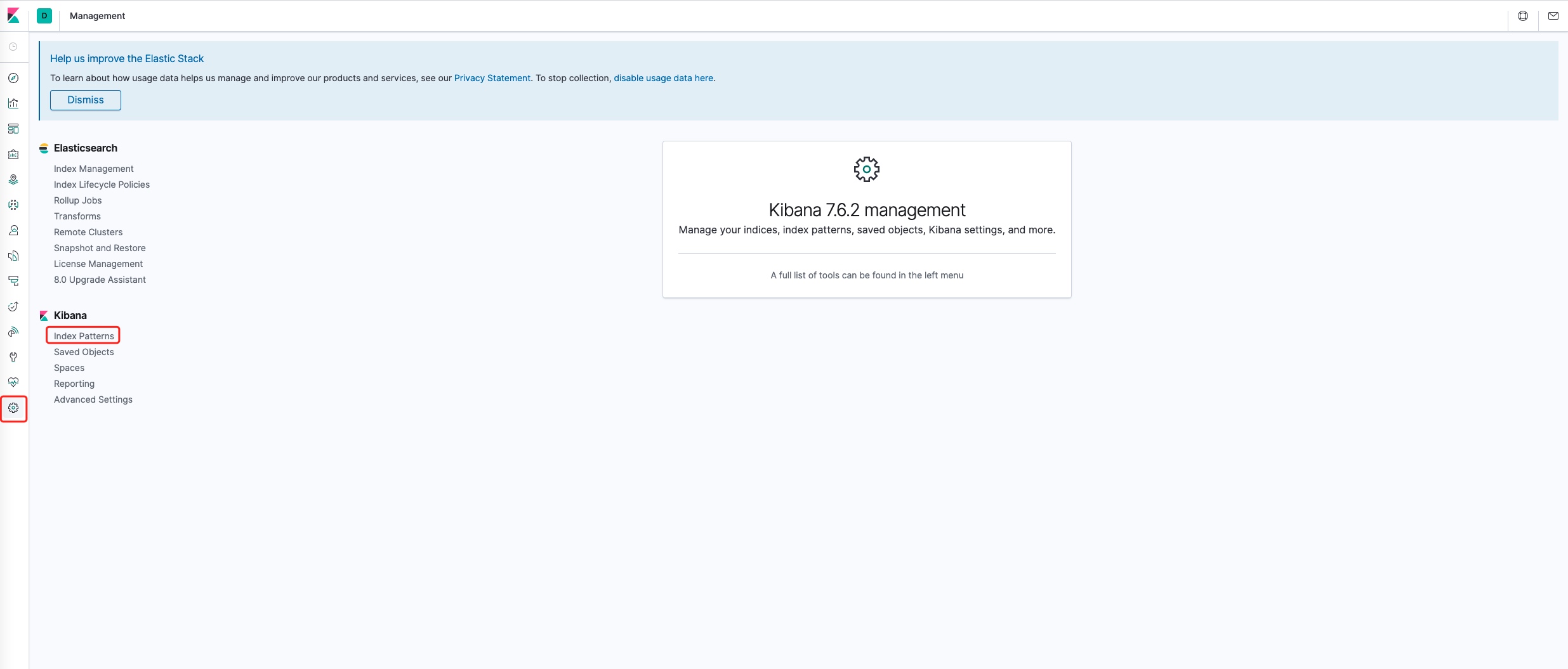This screenshot has width=1568, height=669.
Task: Open Spaces settings
Action: click(x=69, y=368)
